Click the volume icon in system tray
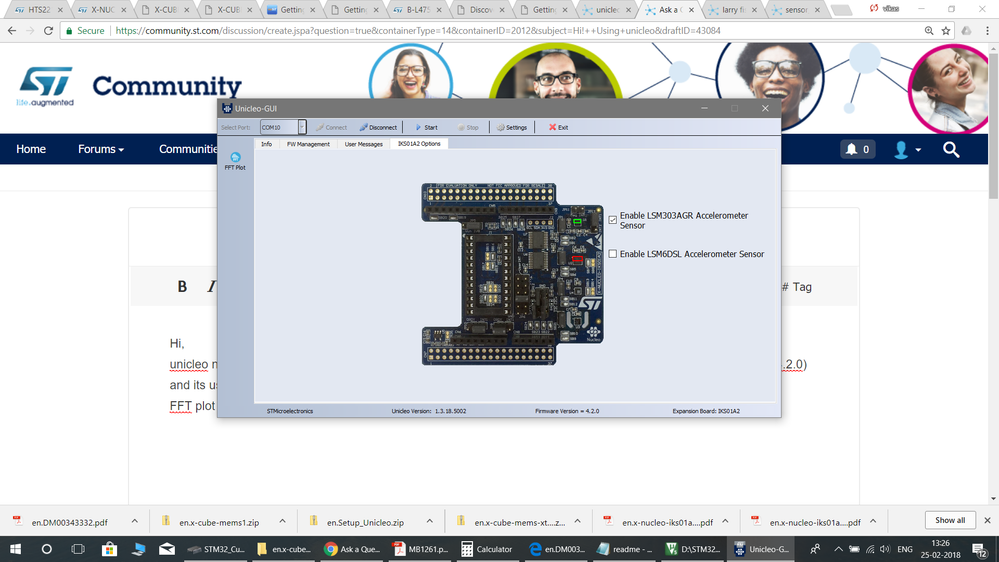The height and width of the screenshot is (562, 999). (x=884, y=549)
